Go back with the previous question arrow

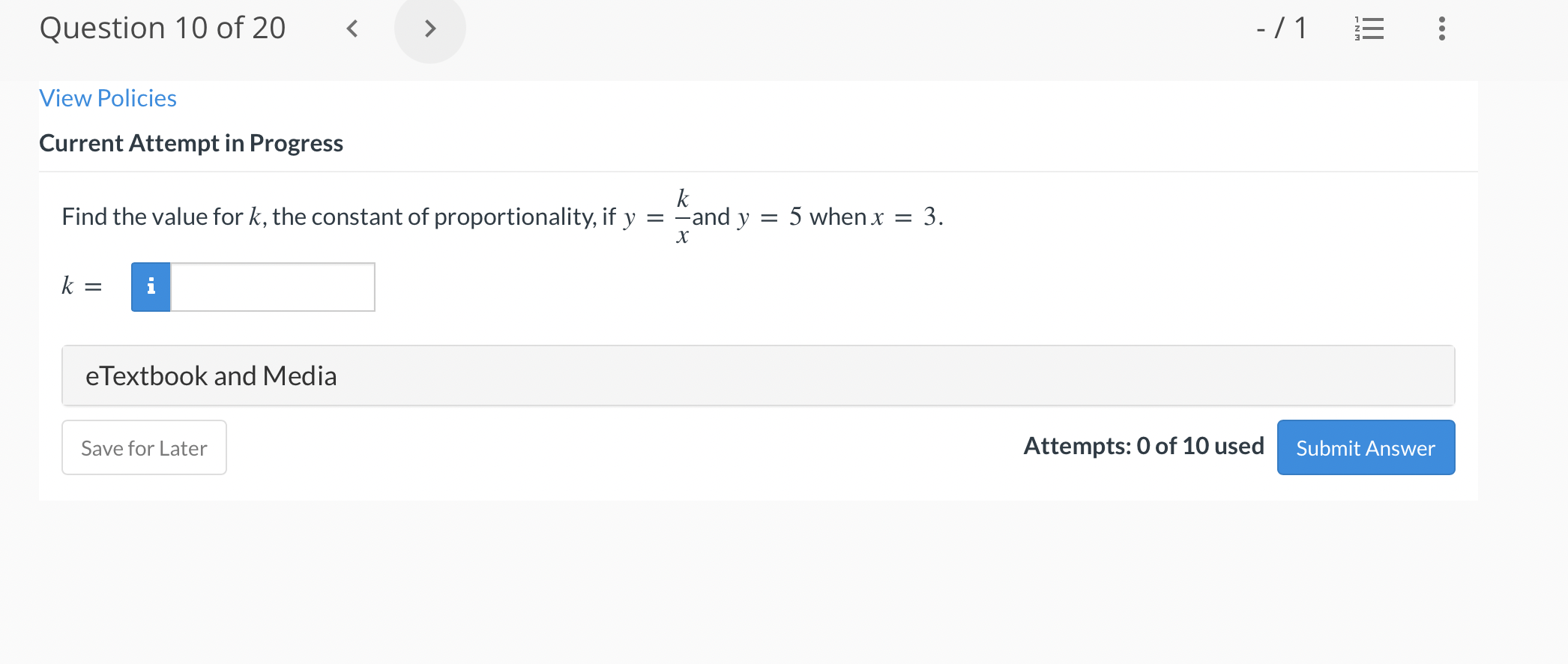352,28
